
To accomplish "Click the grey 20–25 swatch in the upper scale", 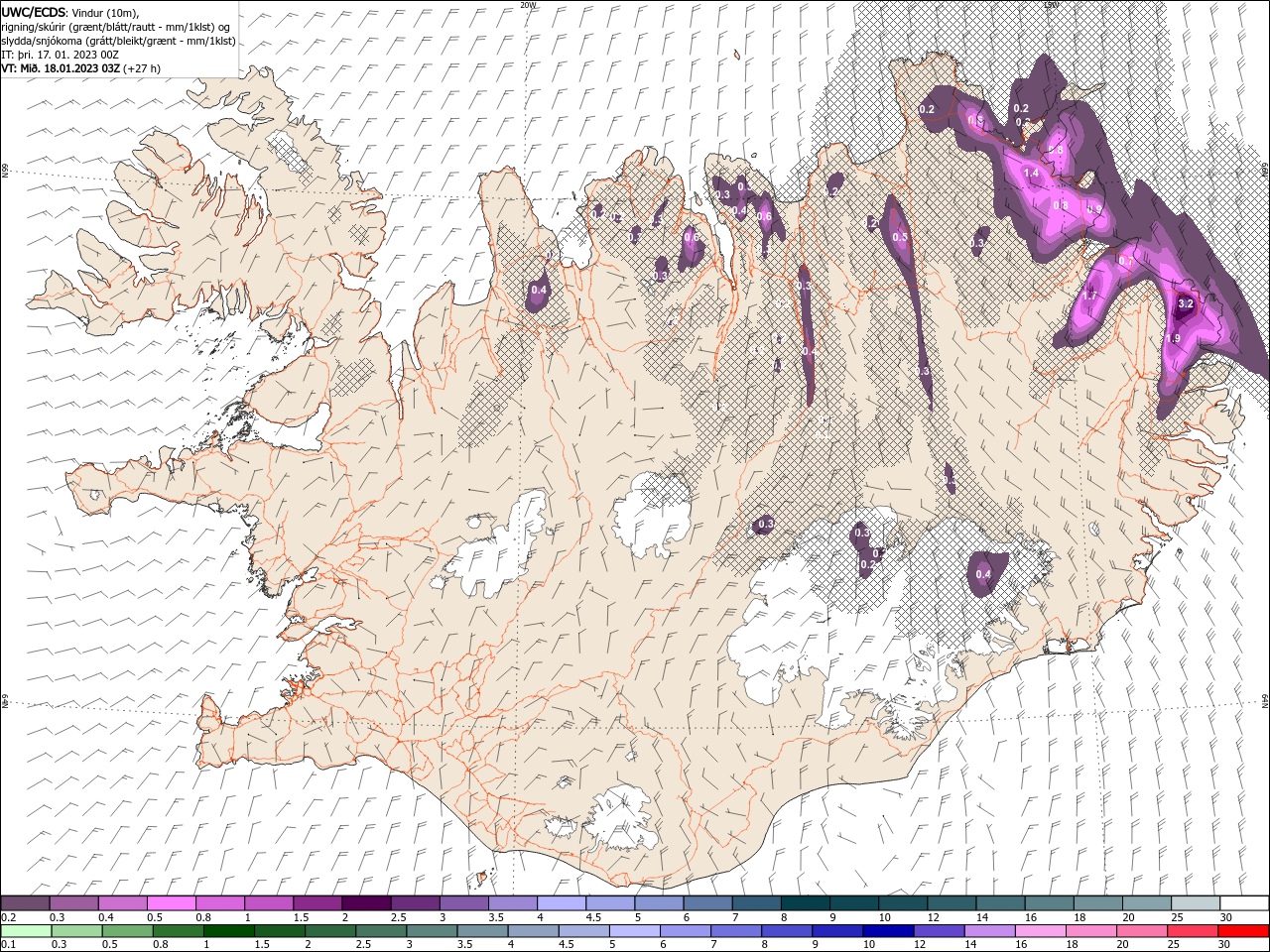I will point(1147,903).
